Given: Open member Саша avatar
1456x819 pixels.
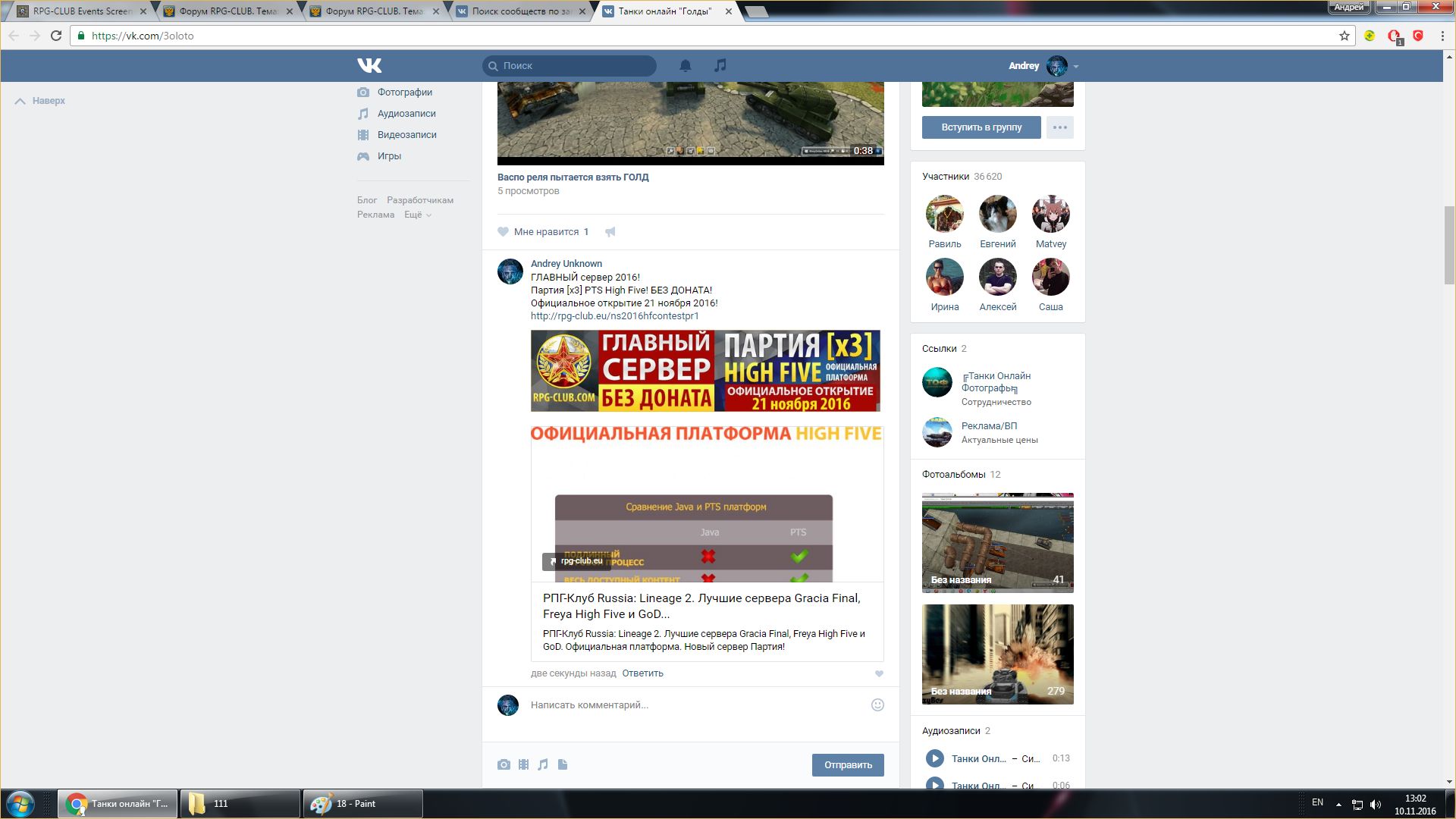Looking at the screenshot, I should 1051,278.
